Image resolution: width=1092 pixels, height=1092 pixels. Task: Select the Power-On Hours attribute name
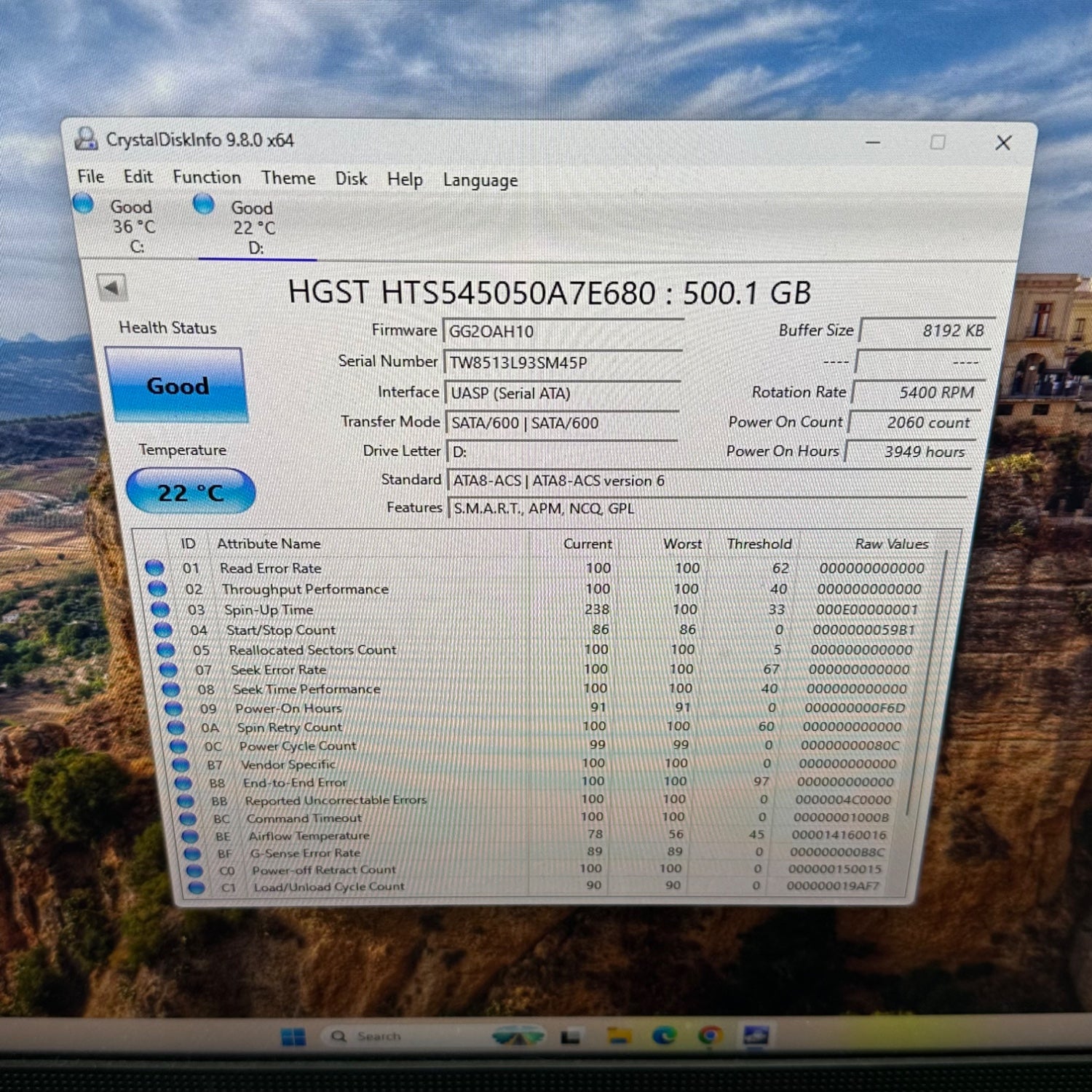pyautogui.click(x=288, y=708)
